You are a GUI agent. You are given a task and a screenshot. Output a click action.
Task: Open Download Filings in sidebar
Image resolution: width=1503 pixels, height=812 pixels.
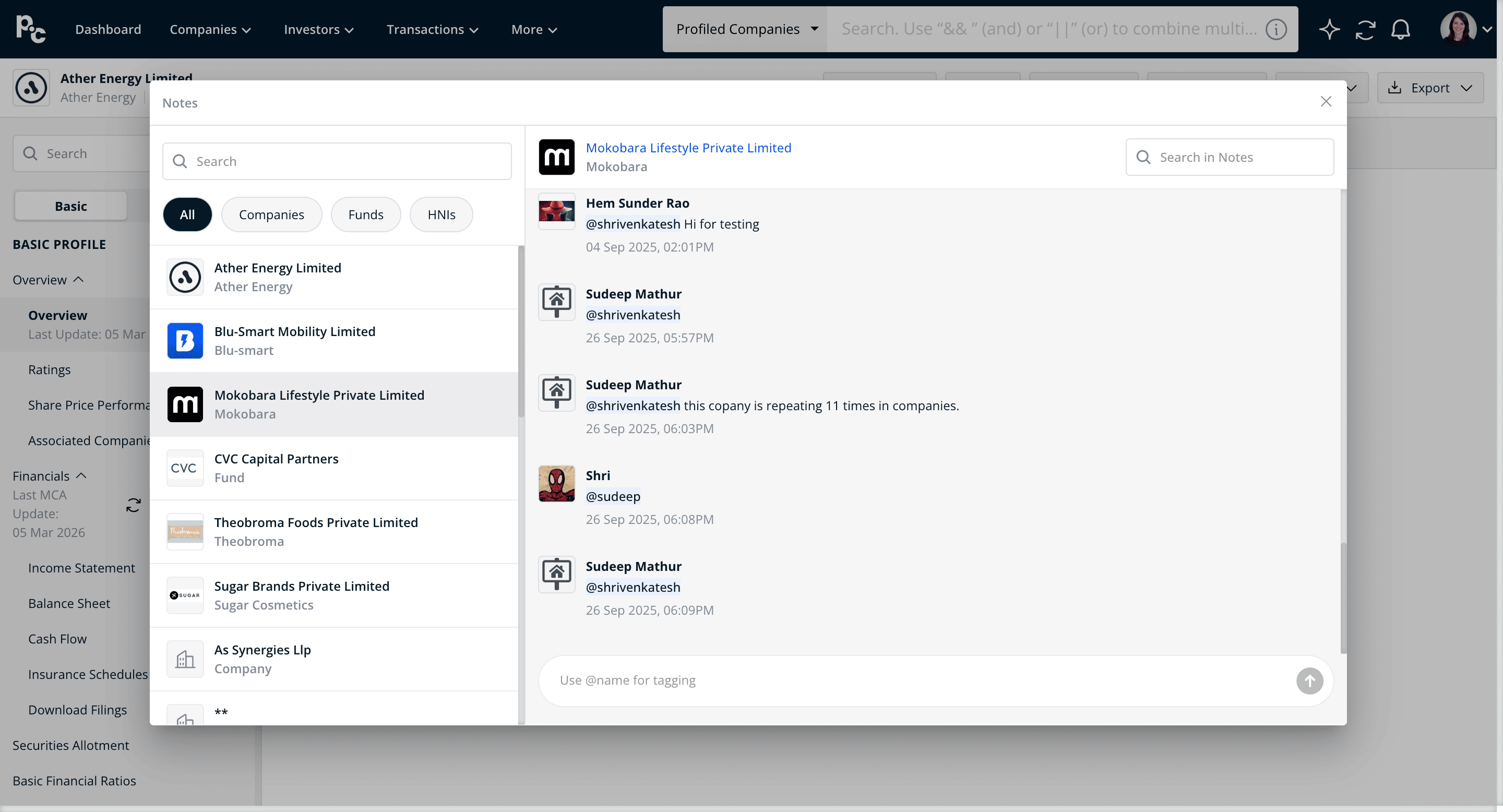pos(78,710)
